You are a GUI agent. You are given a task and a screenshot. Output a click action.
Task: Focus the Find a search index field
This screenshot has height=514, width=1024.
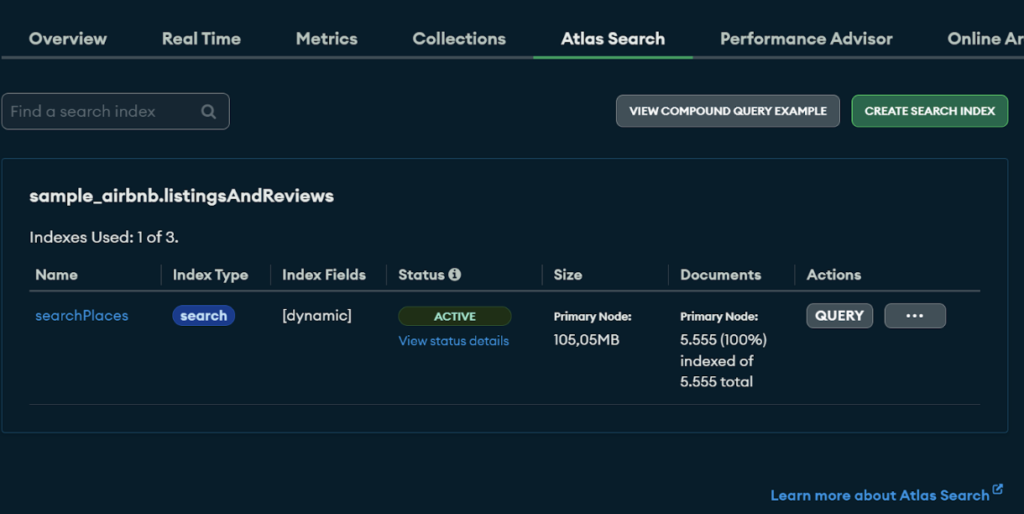pos(116,111)
